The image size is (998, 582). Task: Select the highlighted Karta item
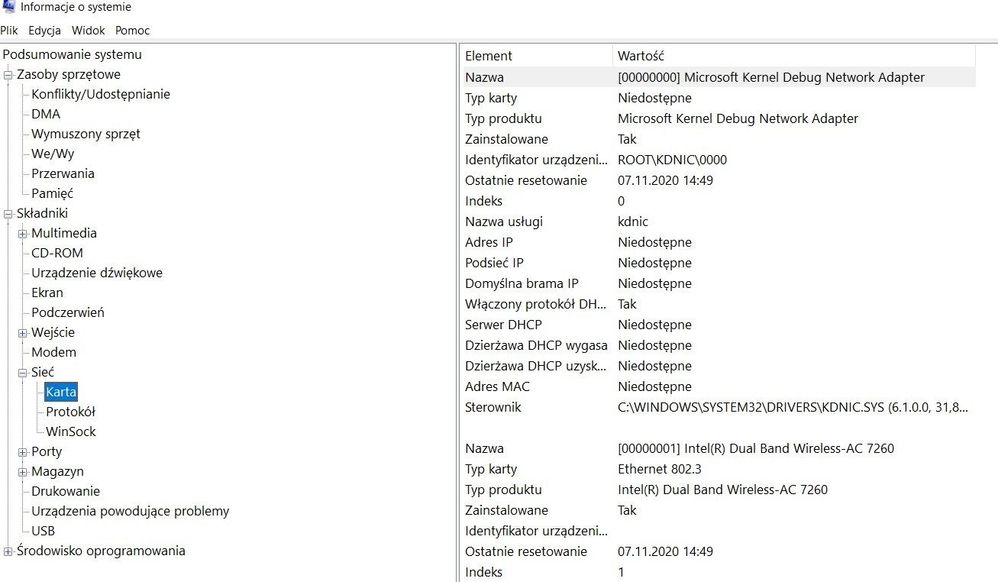coord(61,392)
